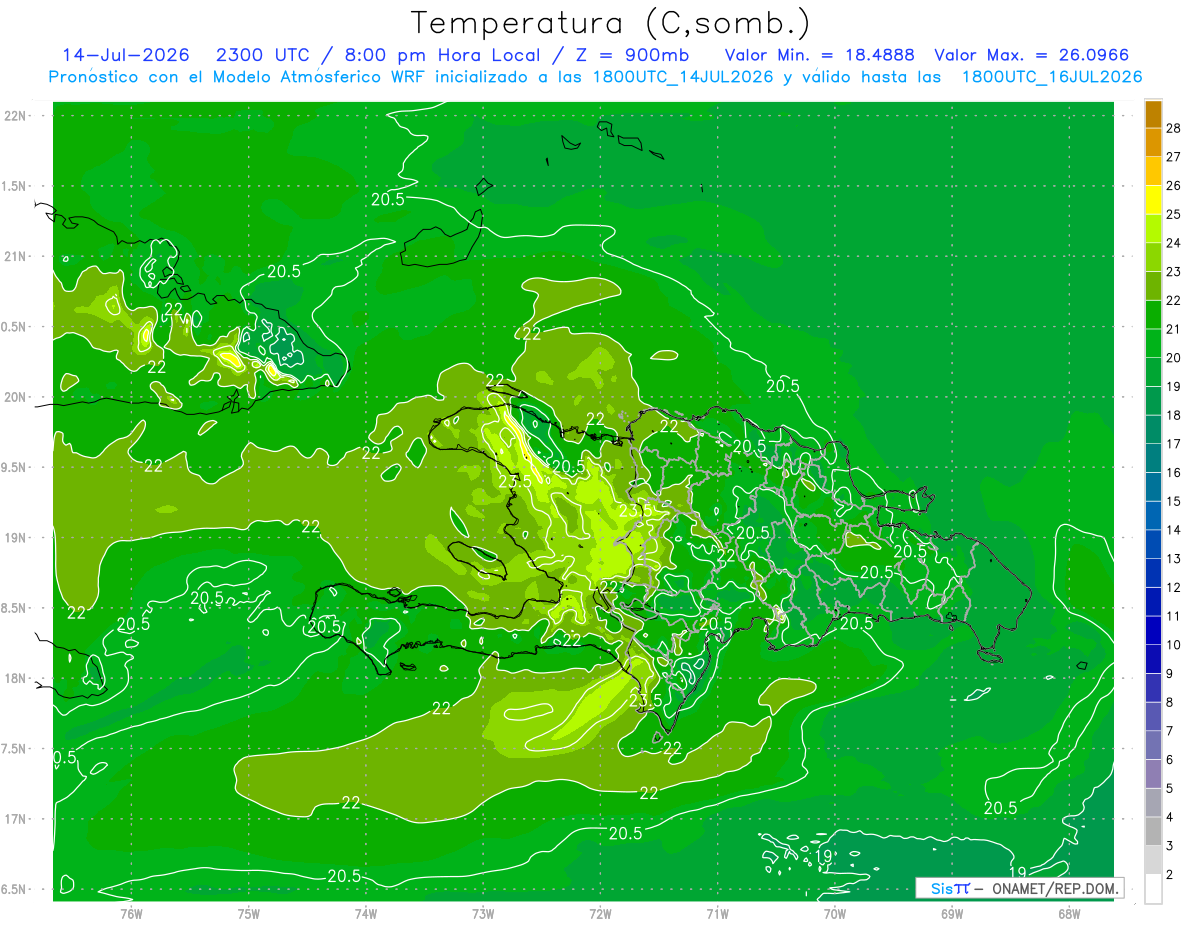Click the "68W" longitude axis label
Viewport: 1200px width, 927px height.
point(1069,912)
